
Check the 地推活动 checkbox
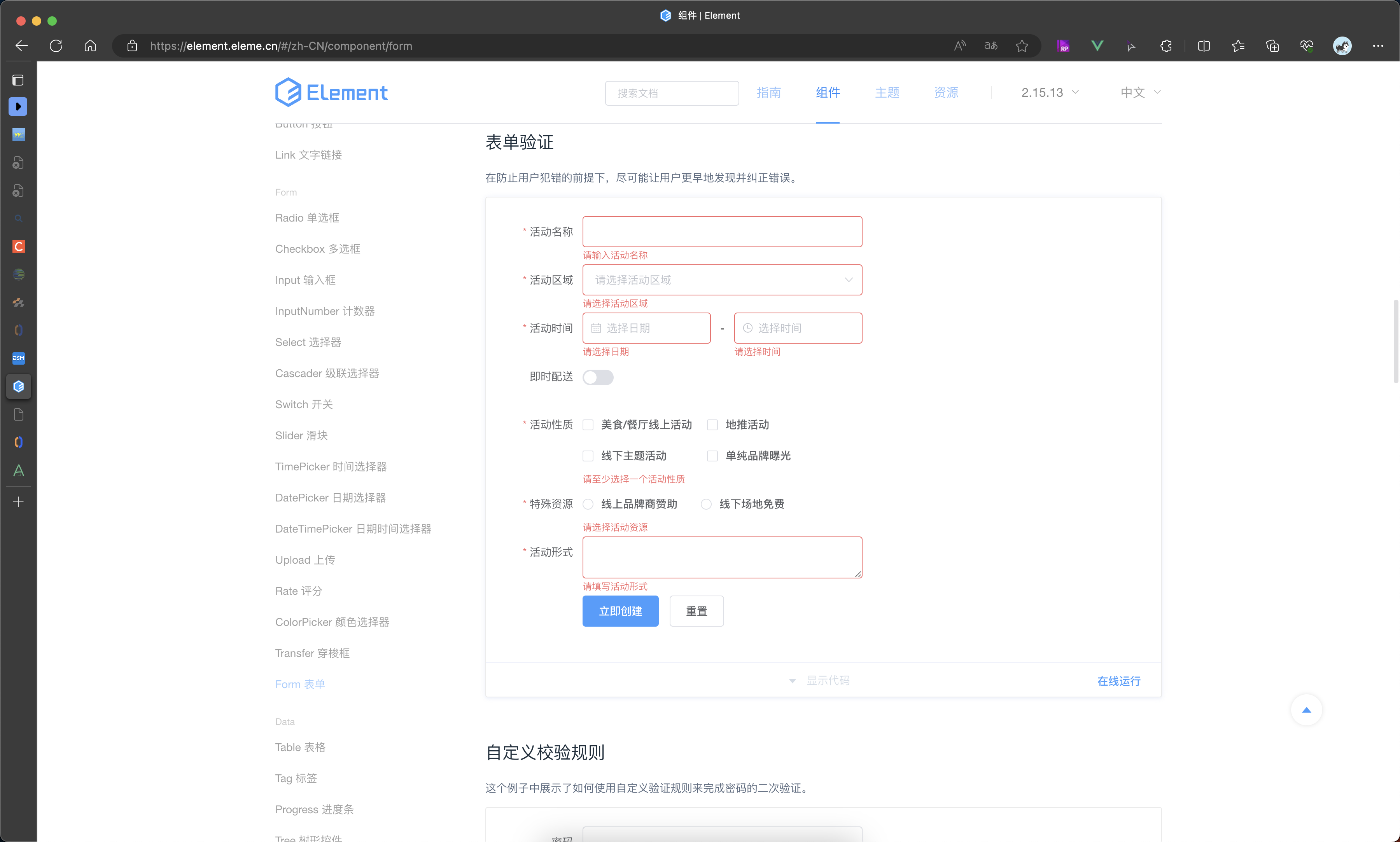click(712, 425)
